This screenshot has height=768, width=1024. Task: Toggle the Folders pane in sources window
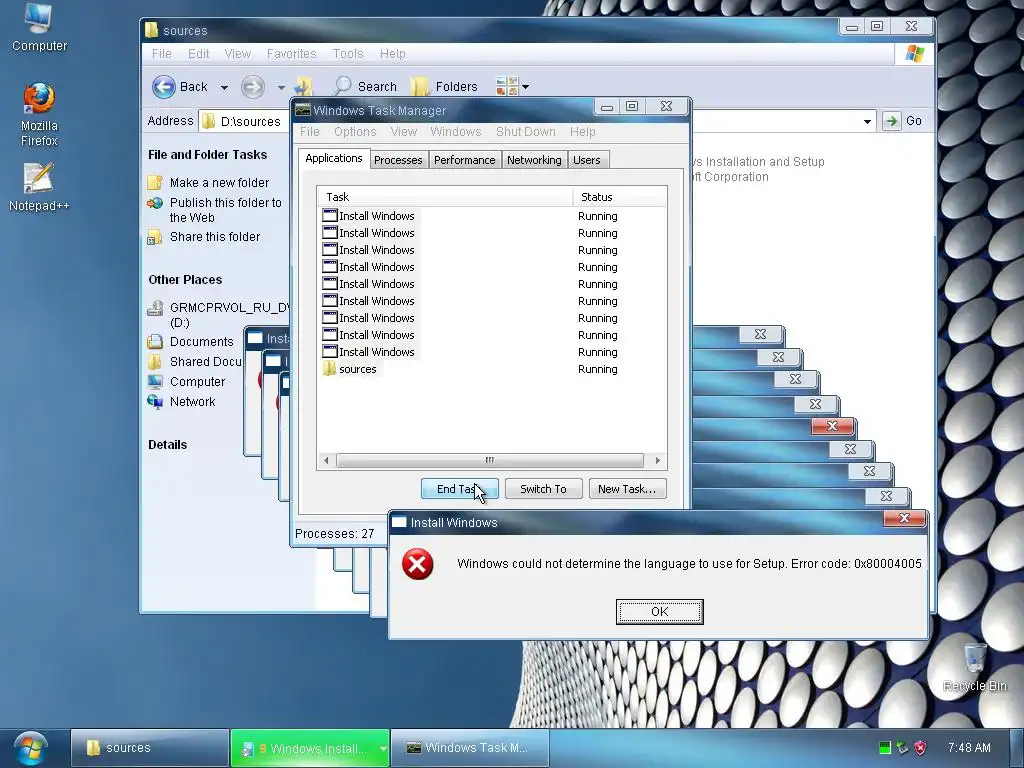[x=445, y=86]
